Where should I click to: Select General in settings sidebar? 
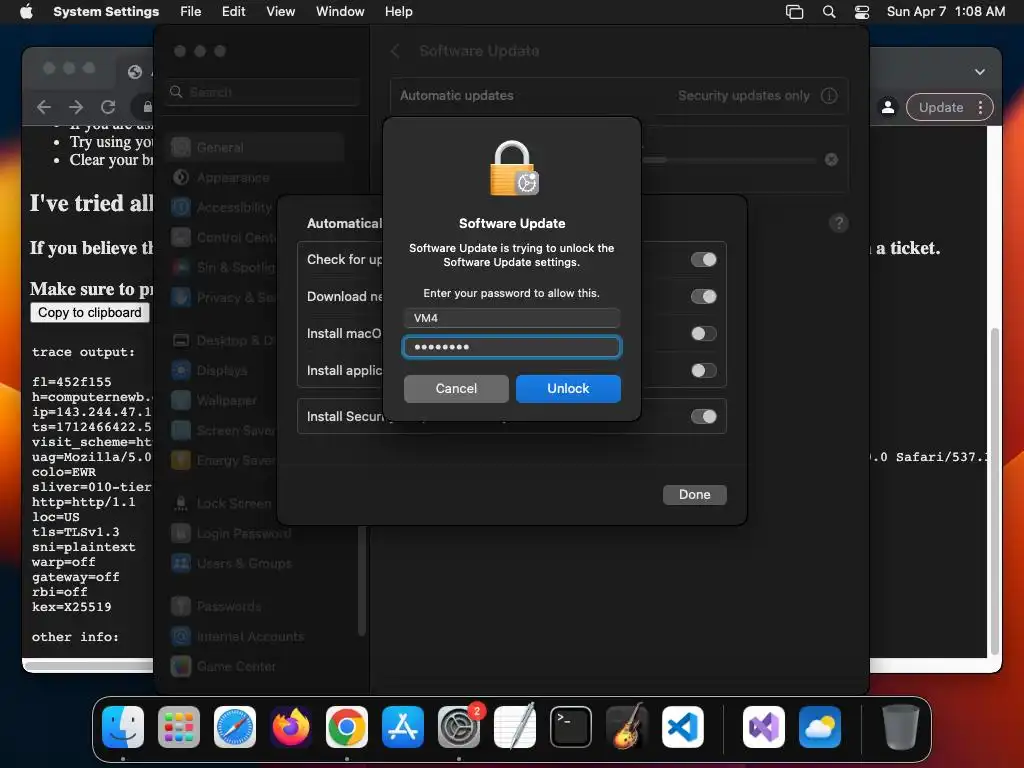click(x=255, y=148)
